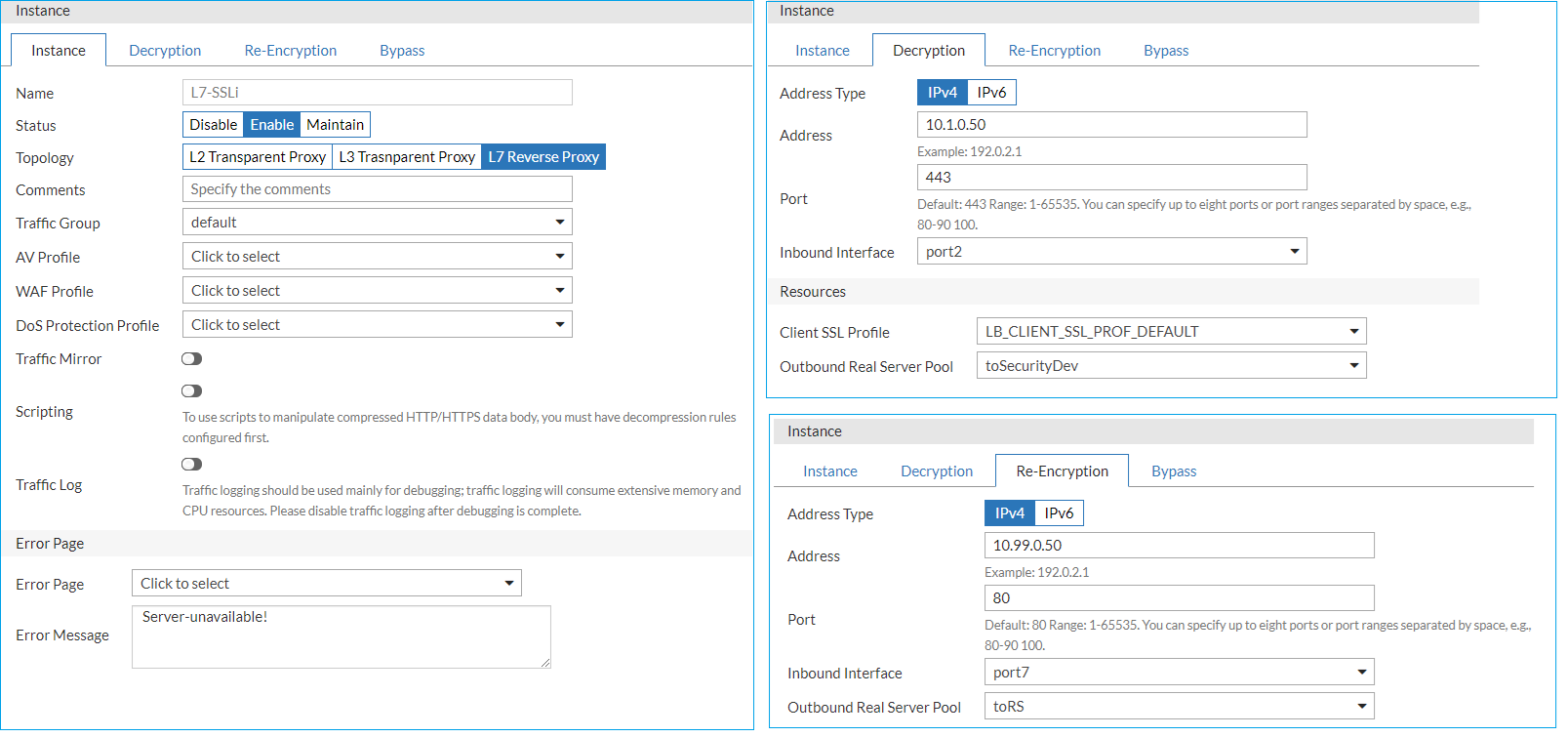The image size is (1568, 737).
Task: Toggle the Traffic Mirror switch
Action: pyautogui.click(x=191, y=359)
